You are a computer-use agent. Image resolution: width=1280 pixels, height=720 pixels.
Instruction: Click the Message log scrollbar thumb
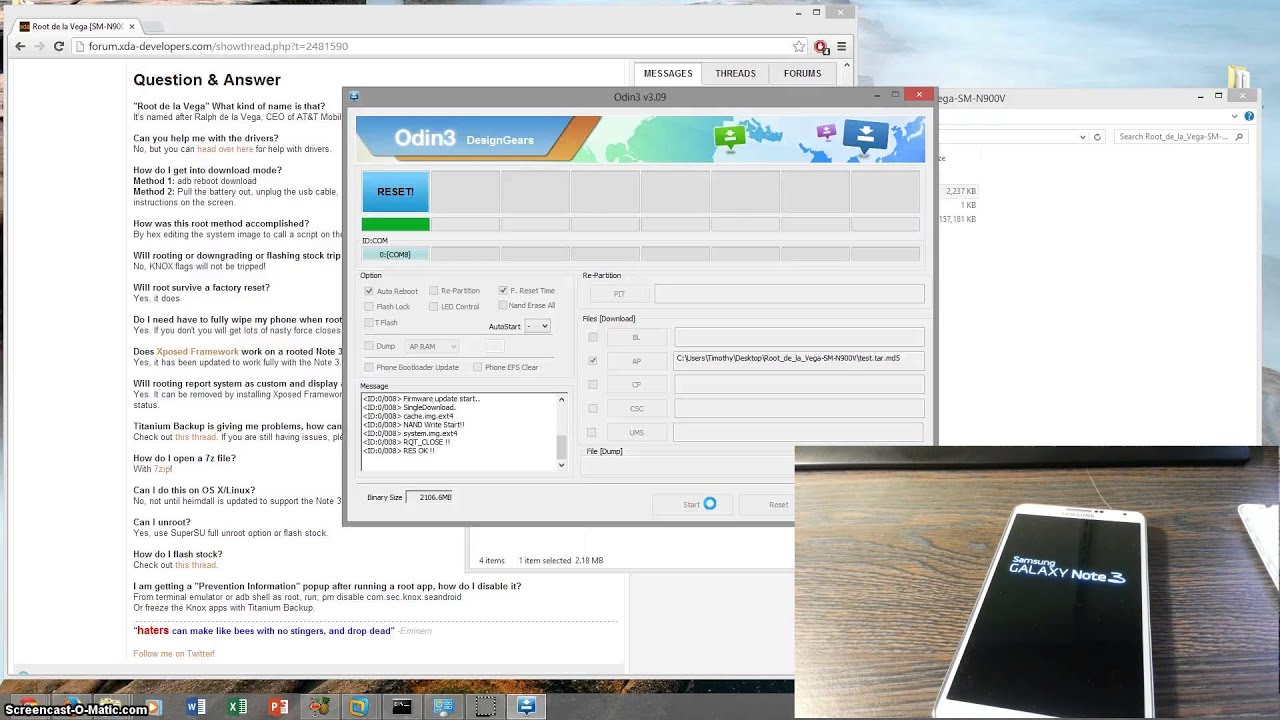(561, 447)
